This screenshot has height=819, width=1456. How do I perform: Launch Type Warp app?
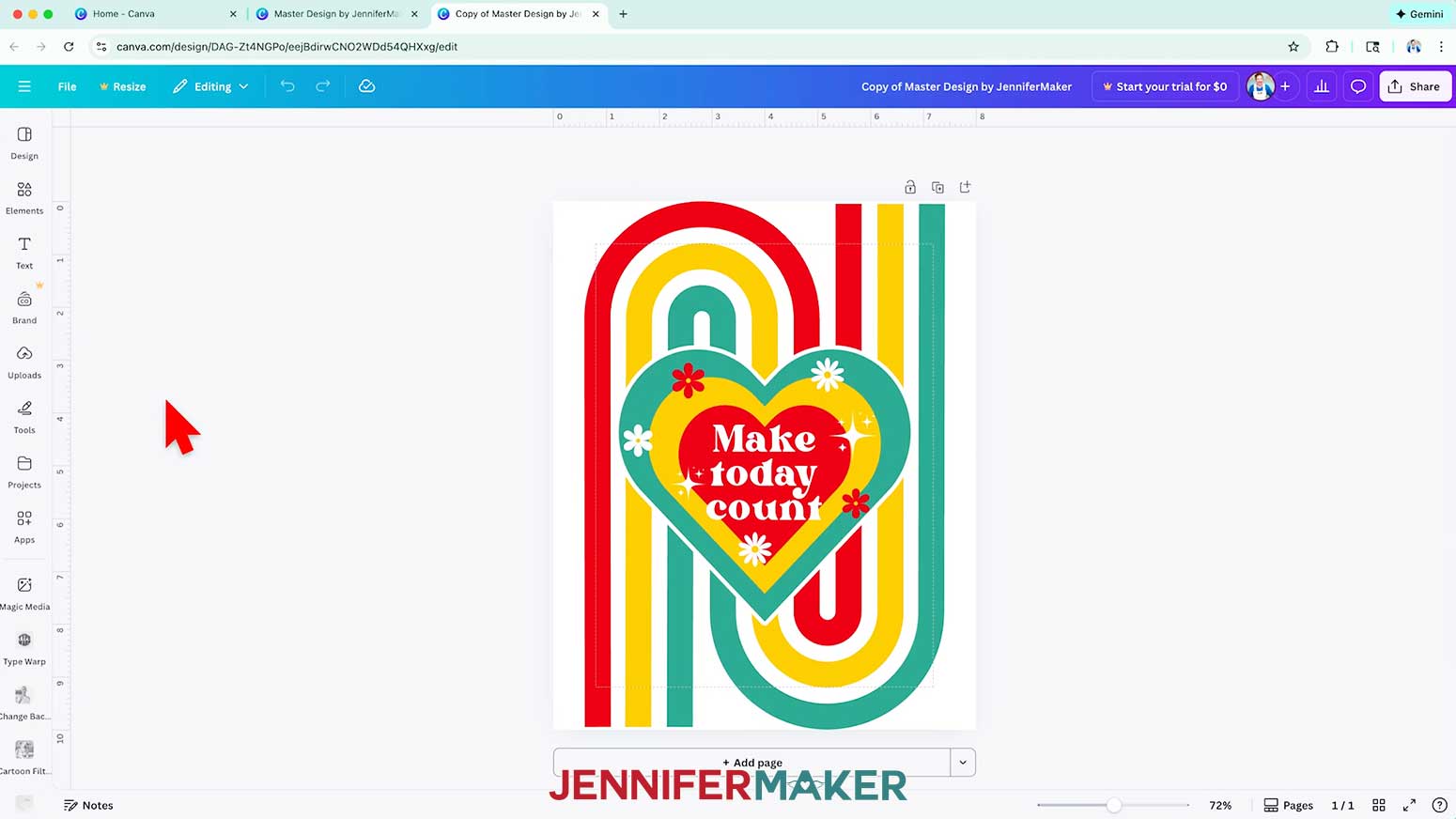[24, 648]
